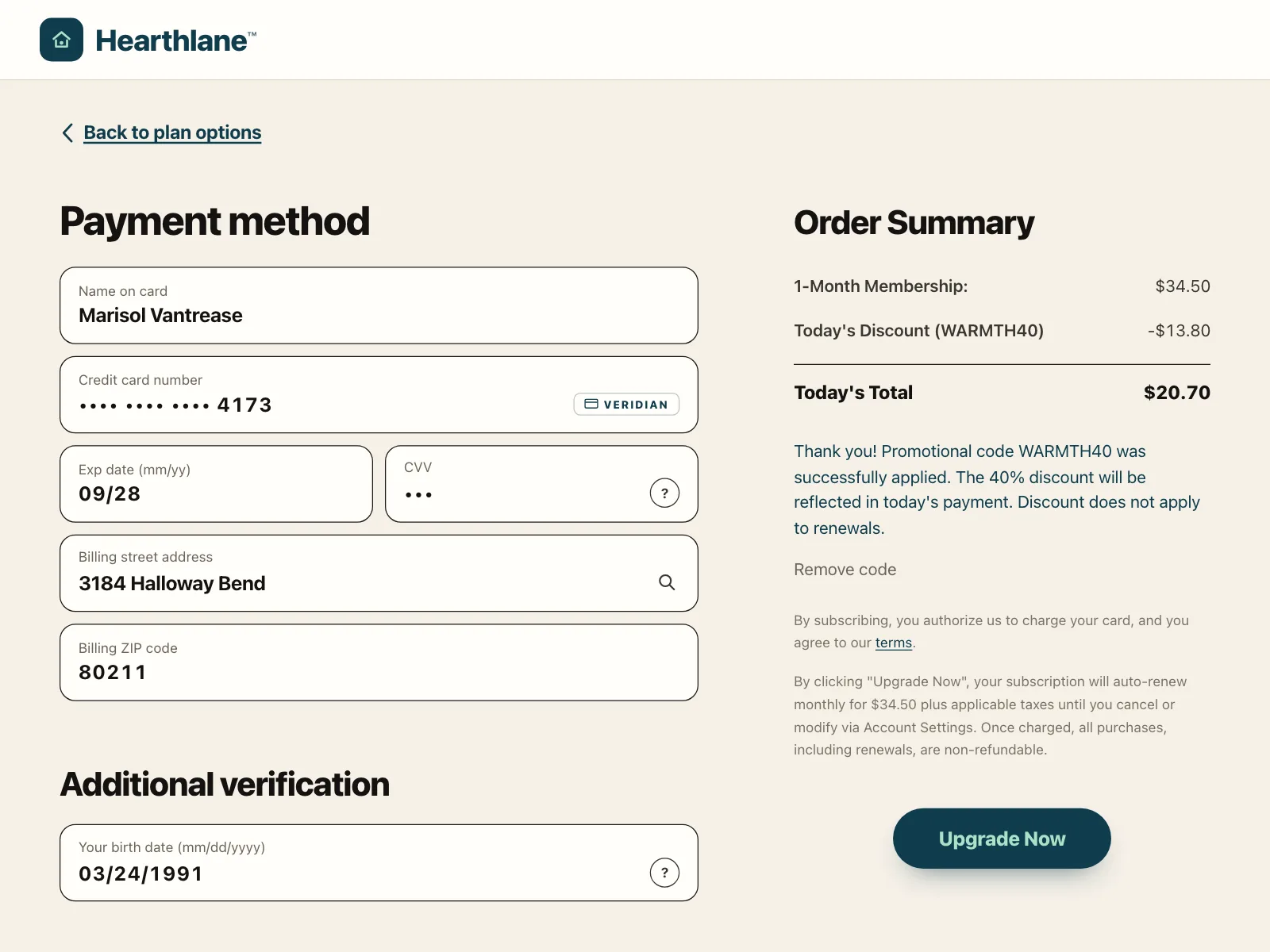
Task: Go back to plan options
Action: [172, 132]
